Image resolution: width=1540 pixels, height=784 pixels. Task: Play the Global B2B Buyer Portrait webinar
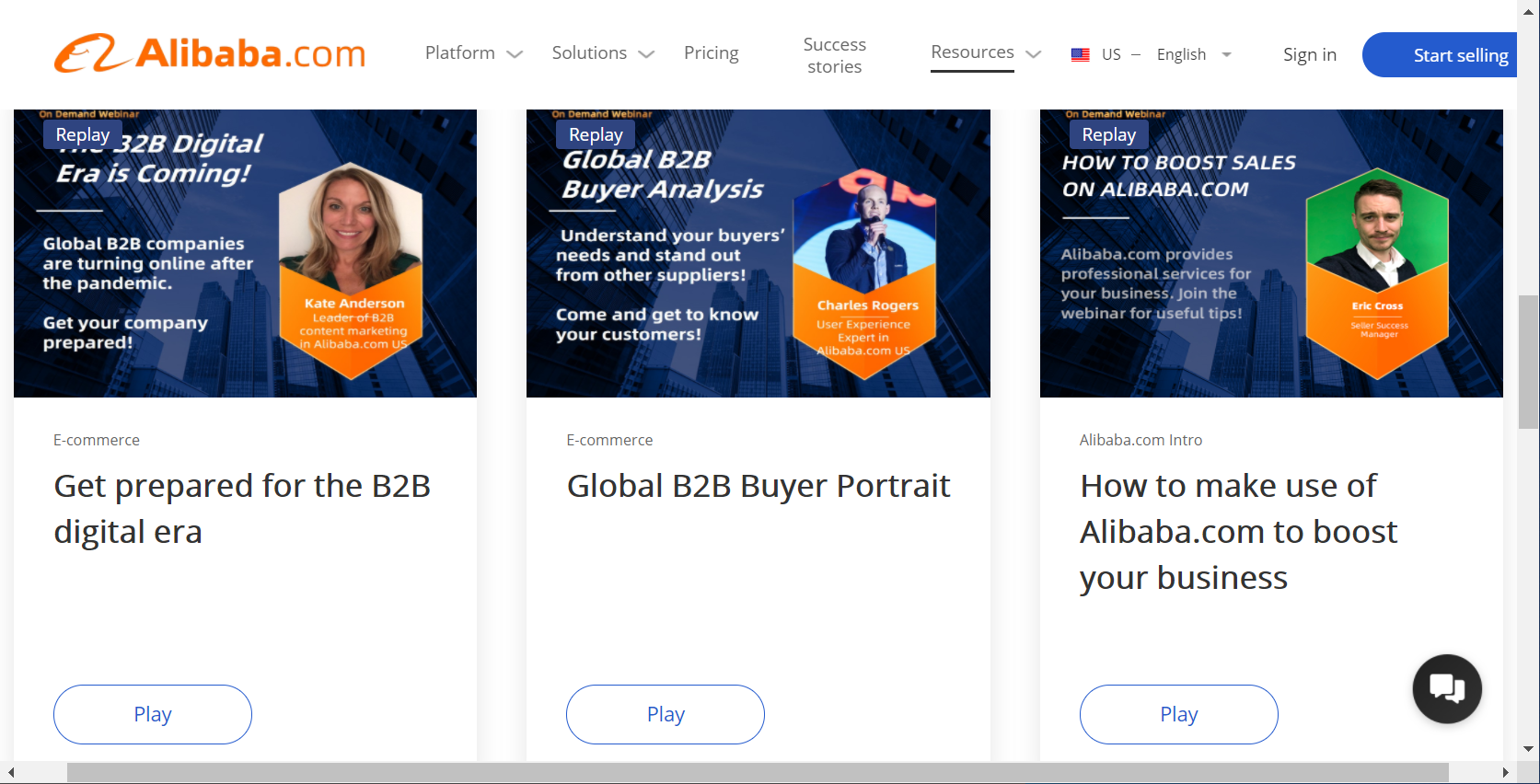pyautogui.click(x=666, y=714)
